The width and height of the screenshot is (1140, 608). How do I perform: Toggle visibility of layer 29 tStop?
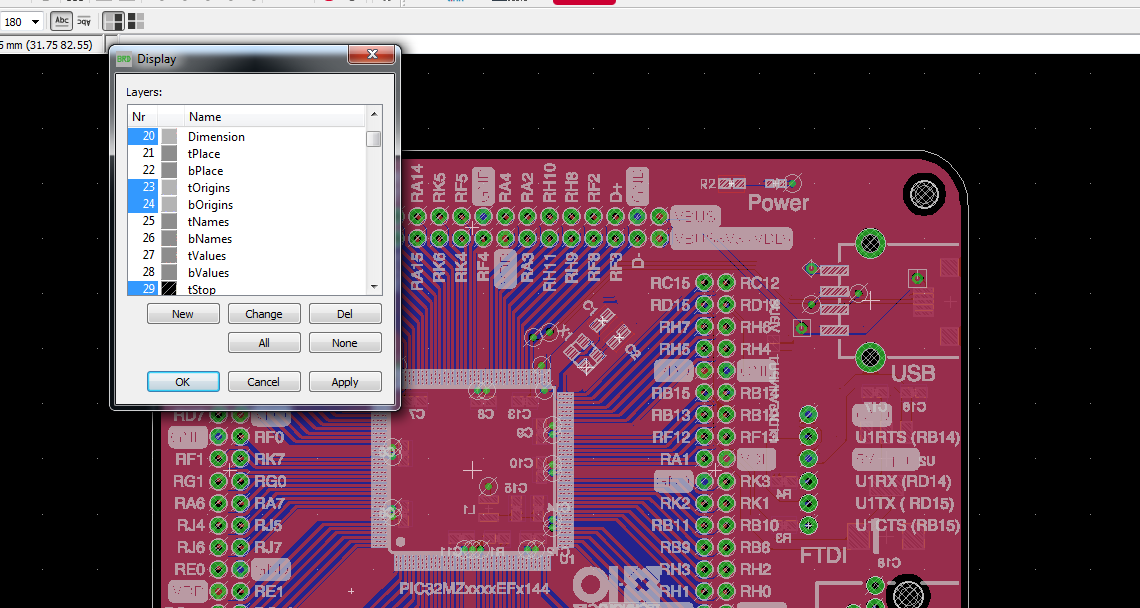click(x=143, y=289)
